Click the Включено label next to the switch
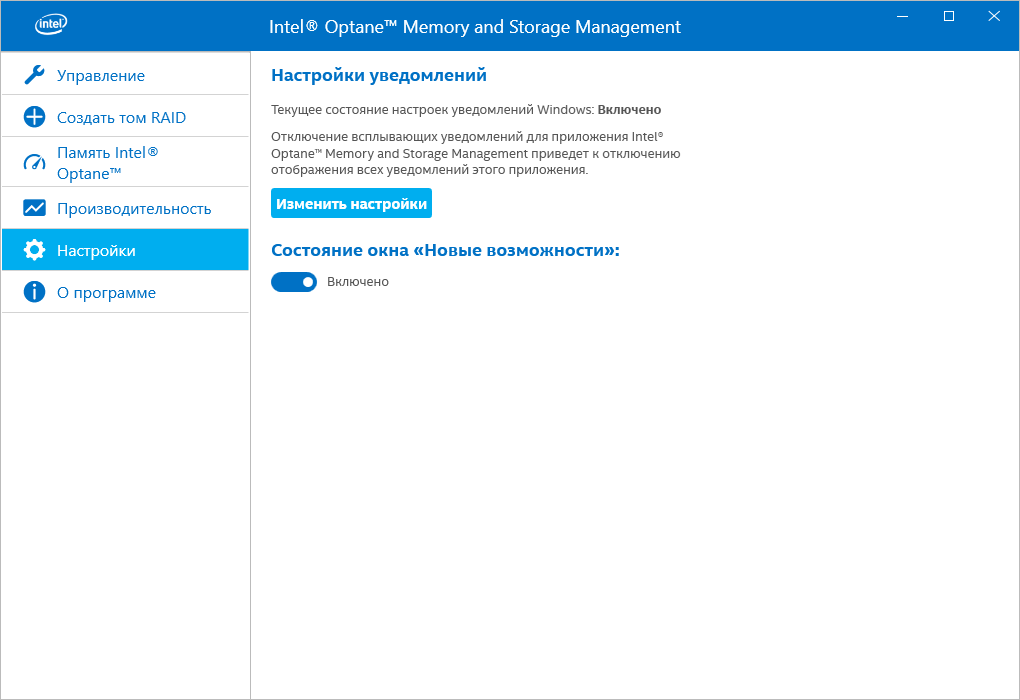This screenshot has height=700, width=1020. (x=358, y=282)
